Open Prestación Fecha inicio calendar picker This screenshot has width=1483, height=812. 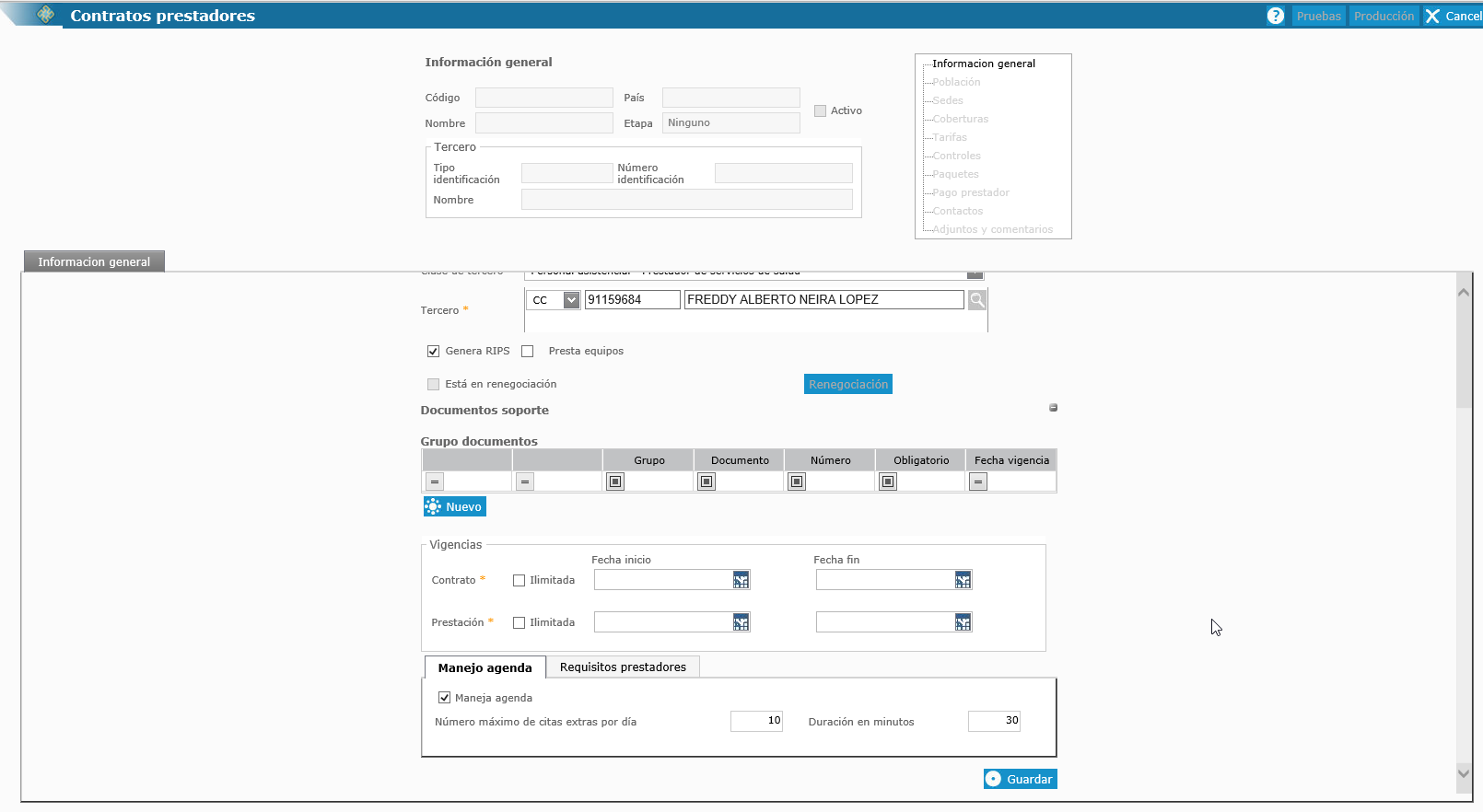point(741,623)
